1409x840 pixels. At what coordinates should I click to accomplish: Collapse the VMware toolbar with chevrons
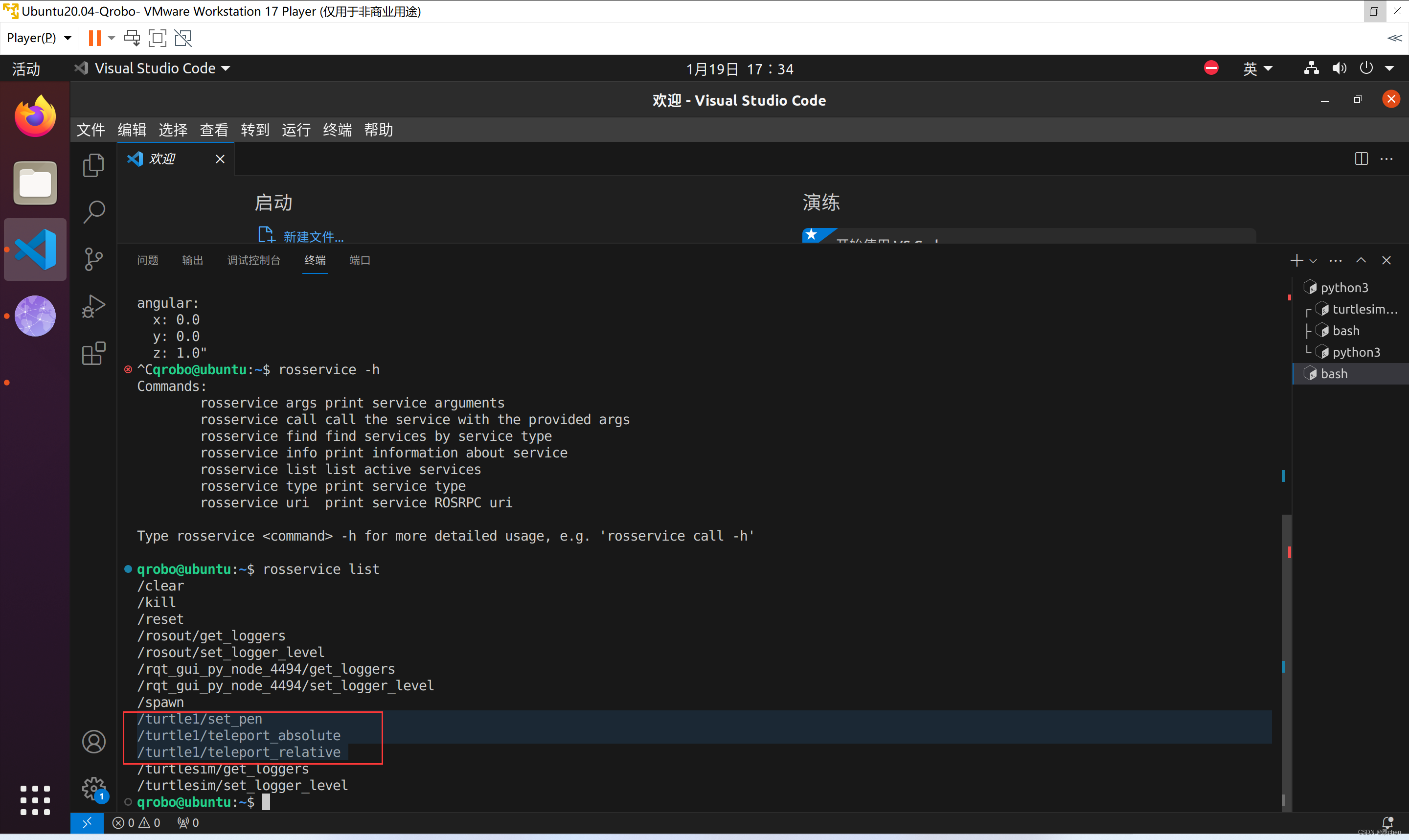(x=1394, y=38)
